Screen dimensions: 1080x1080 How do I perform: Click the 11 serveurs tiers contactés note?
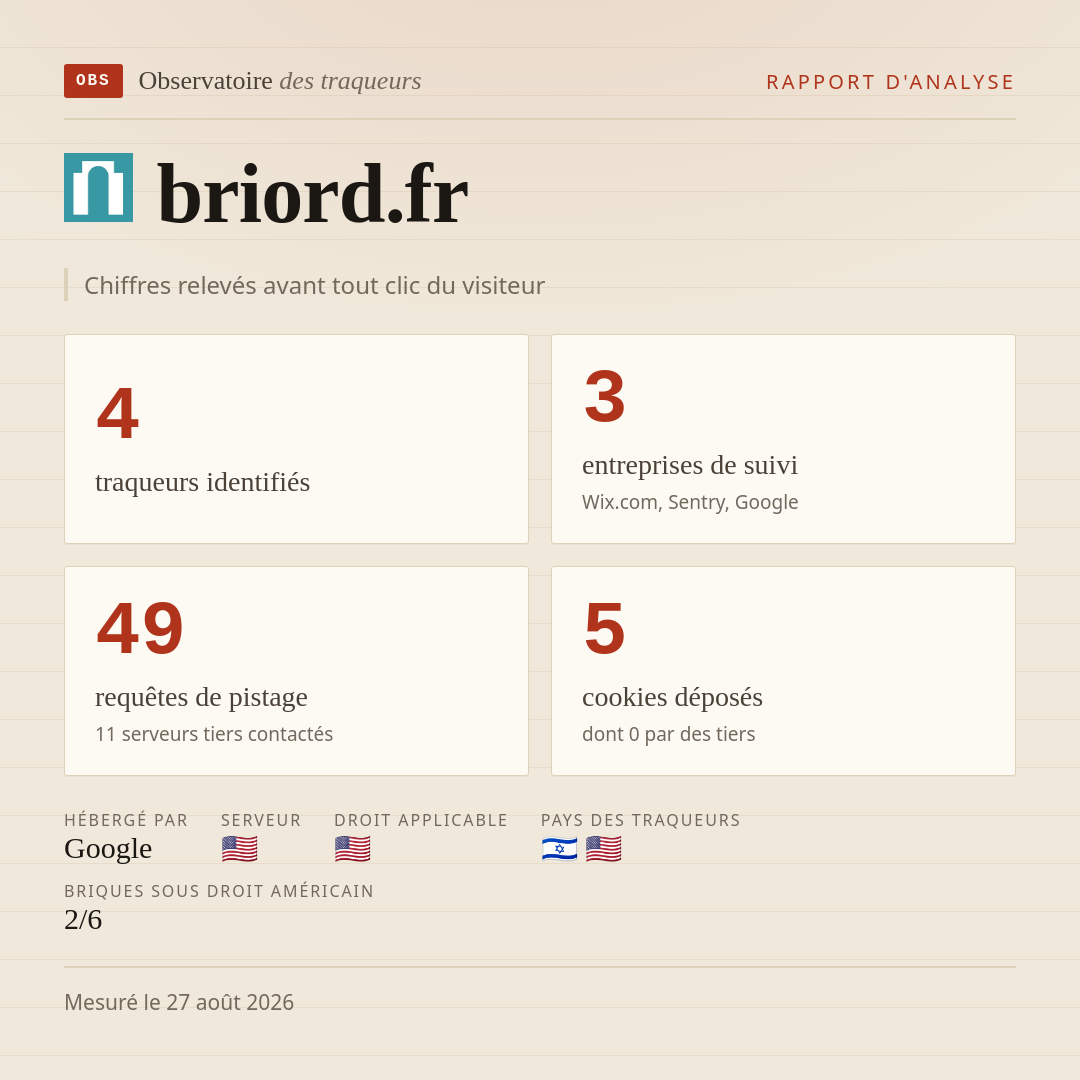click(214, 734)
